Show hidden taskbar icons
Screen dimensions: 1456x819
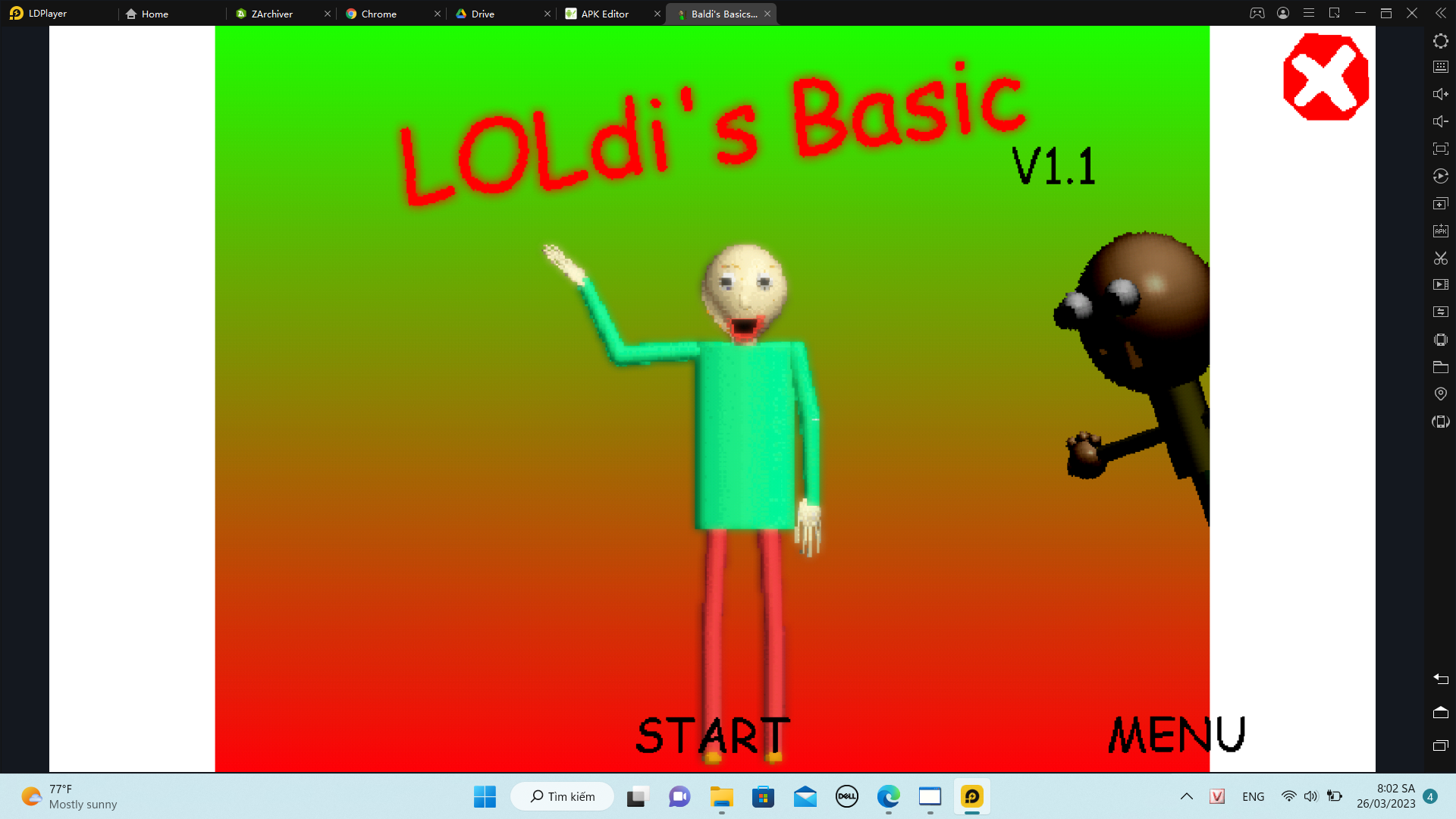(x=1187, y=796)
